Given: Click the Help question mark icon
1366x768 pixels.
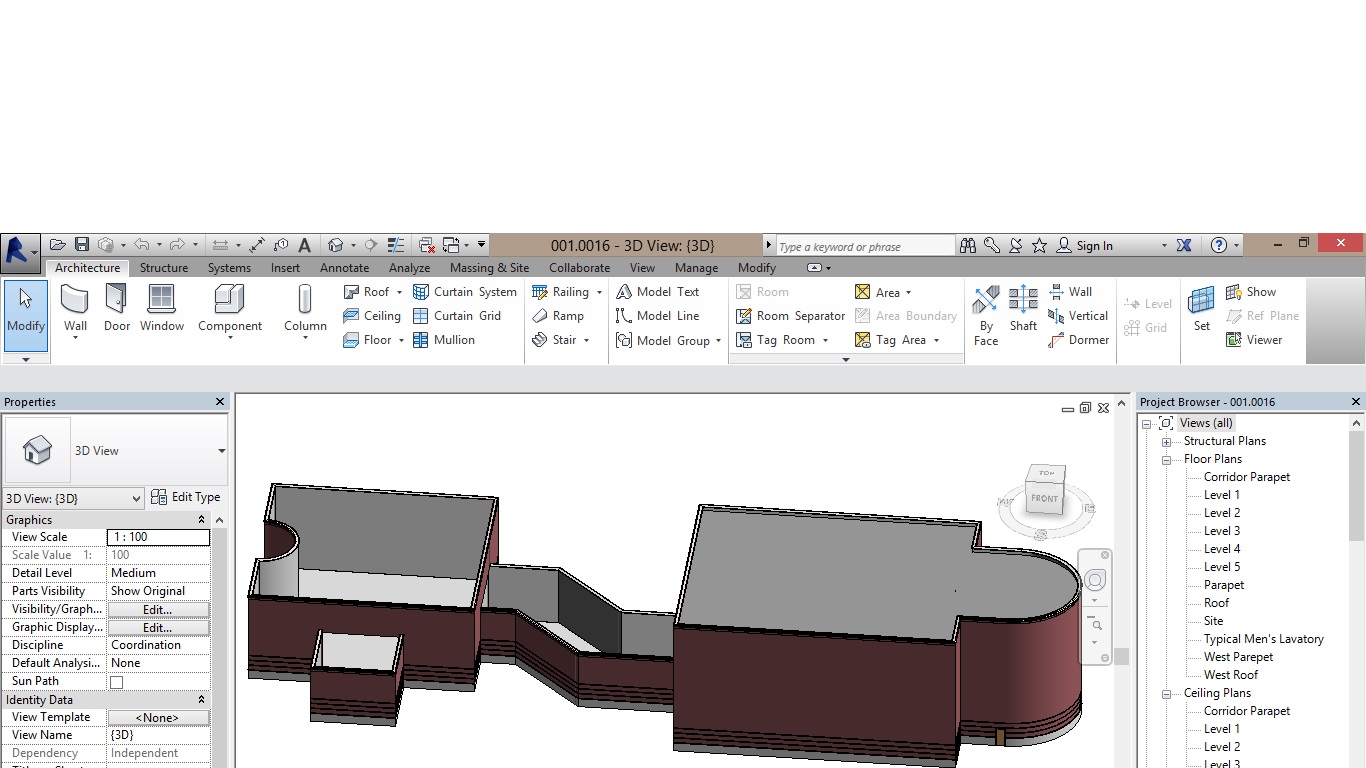Looking at the screenshot, I should 1218,245.
